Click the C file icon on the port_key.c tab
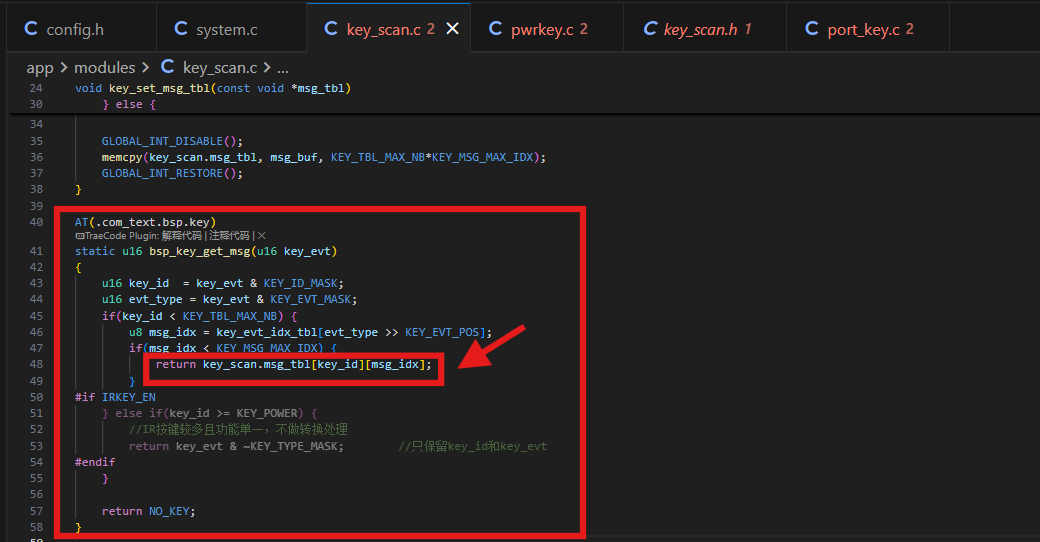Image resolution: width=1040 pixels, height=542 pixels. pyautogui.click(x=811, y=29)
